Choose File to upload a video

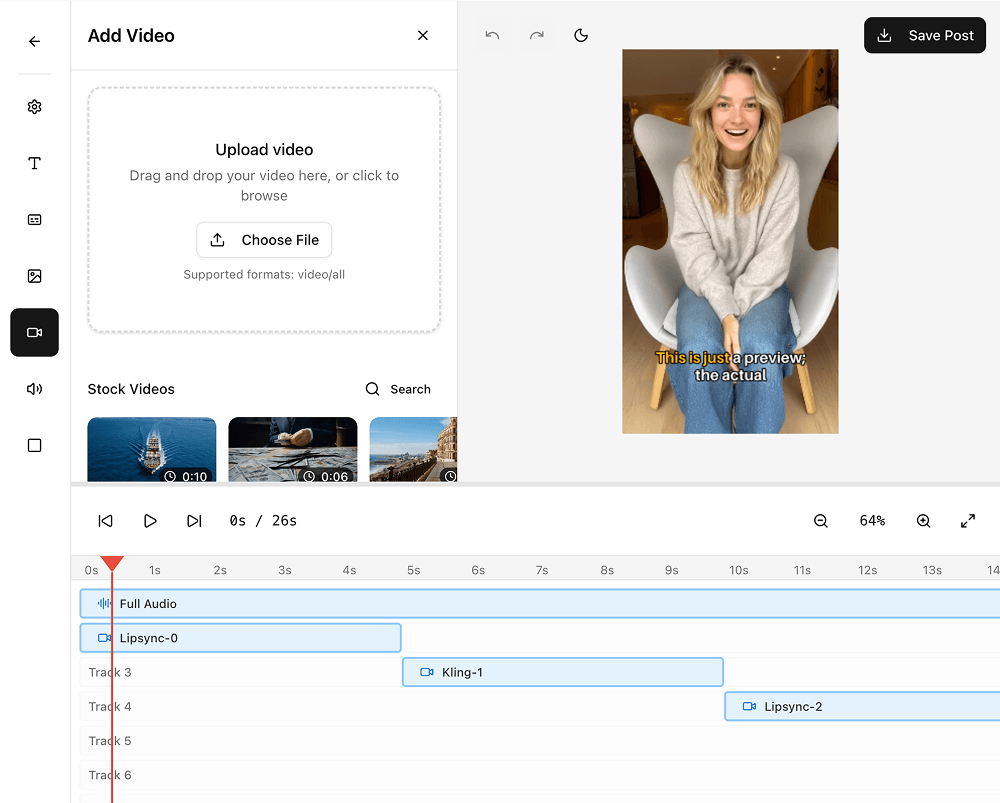pos(263,240)
